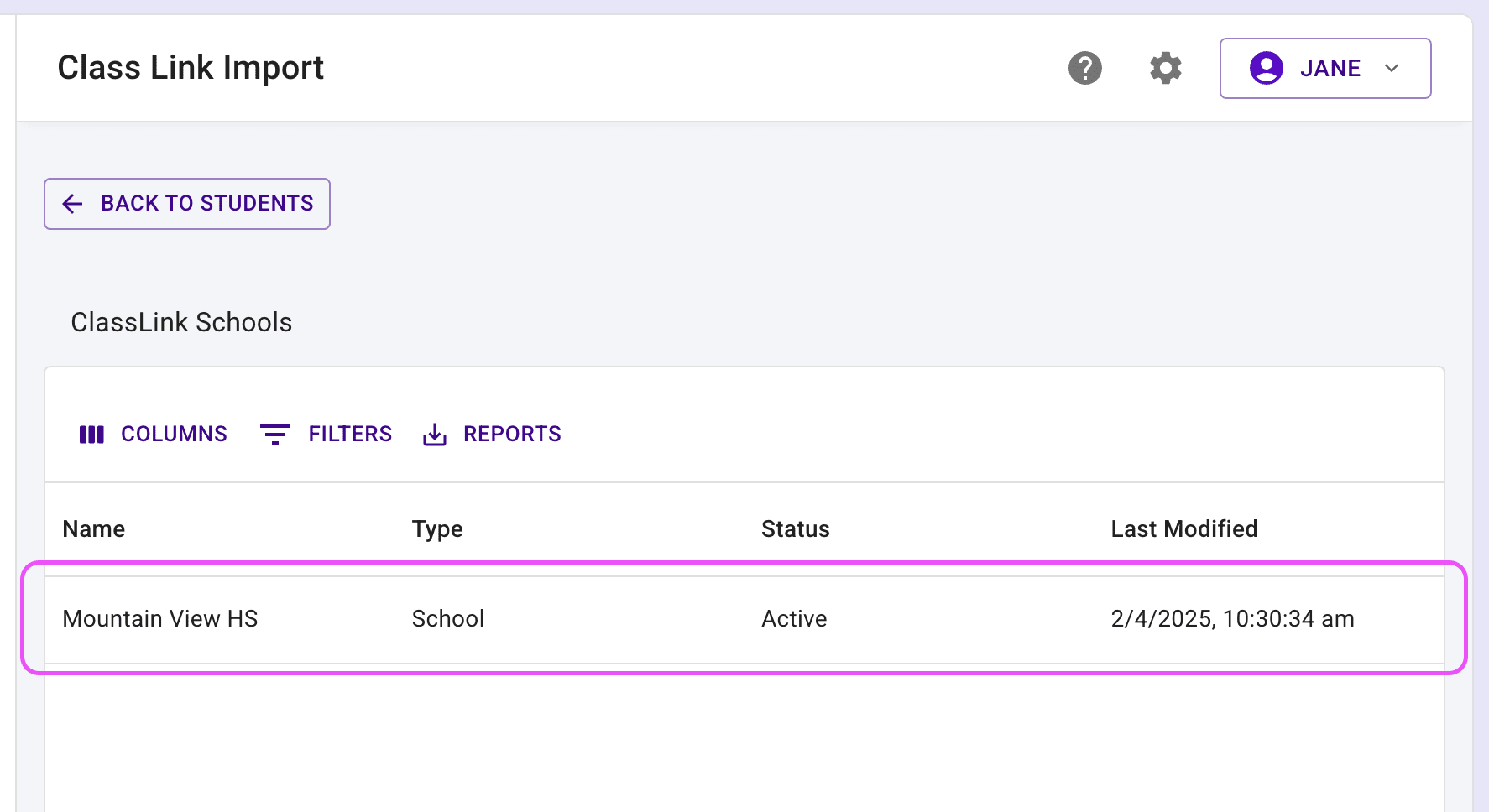1489x812 pixels.
Task: Sort by the Type column header
Action: (437, 528)
